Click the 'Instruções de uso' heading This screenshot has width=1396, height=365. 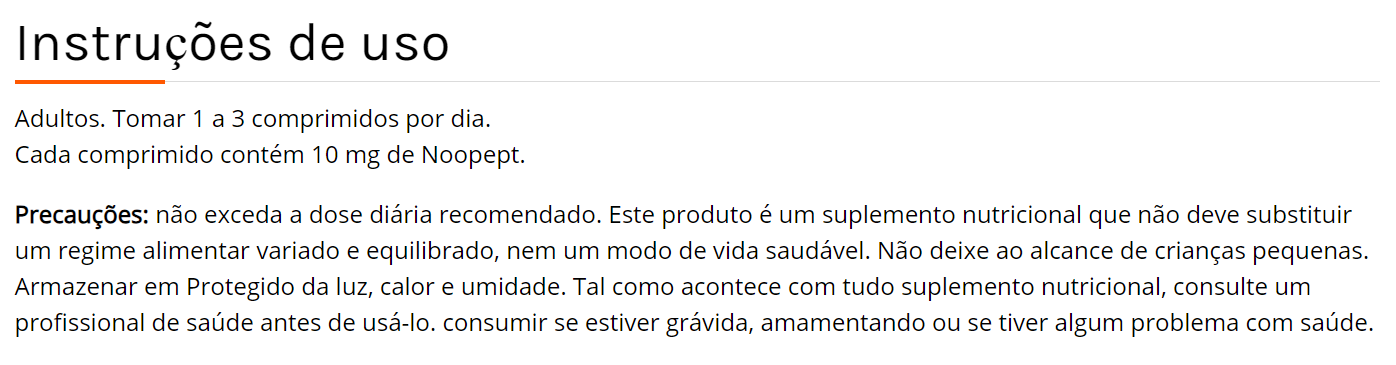pos(233,44)
